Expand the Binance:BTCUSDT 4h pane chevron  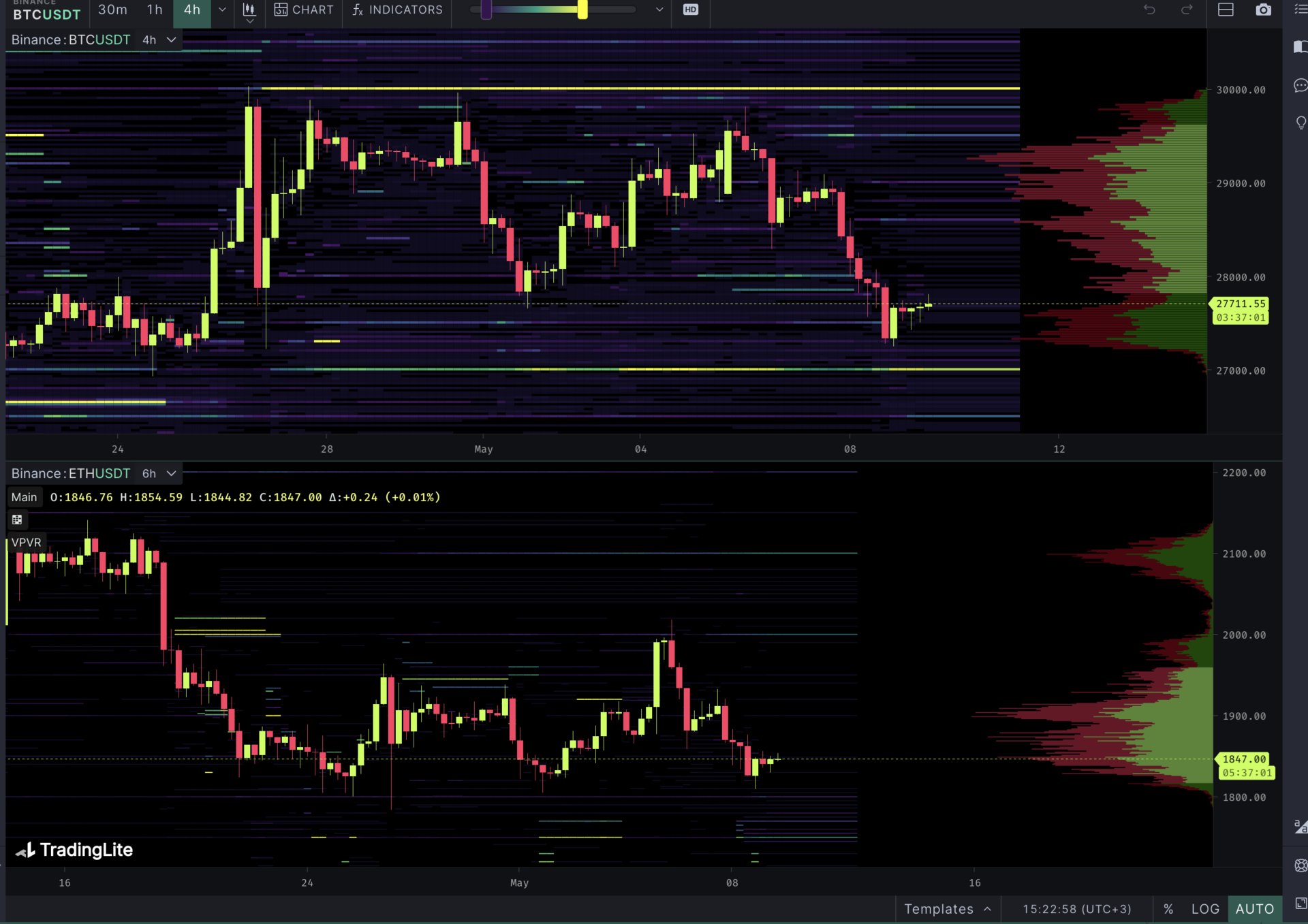point(172,40)
